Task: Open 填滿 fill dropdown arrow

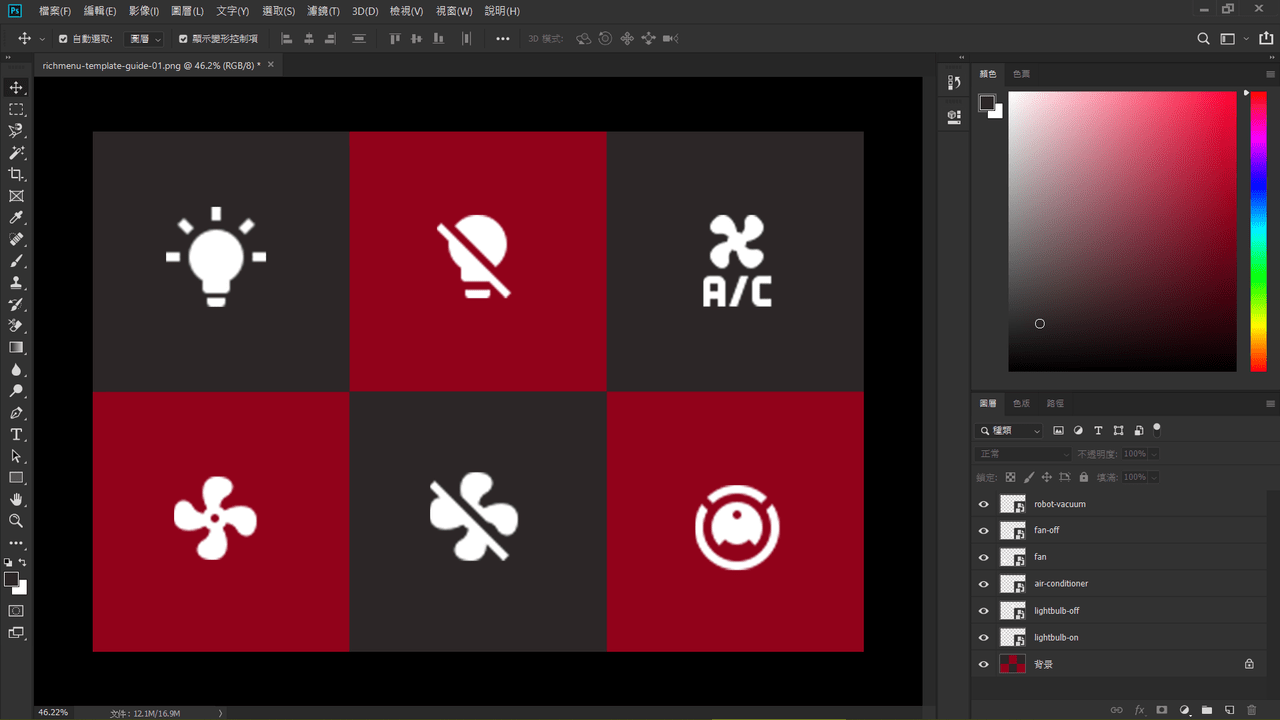Action: 1154,478
